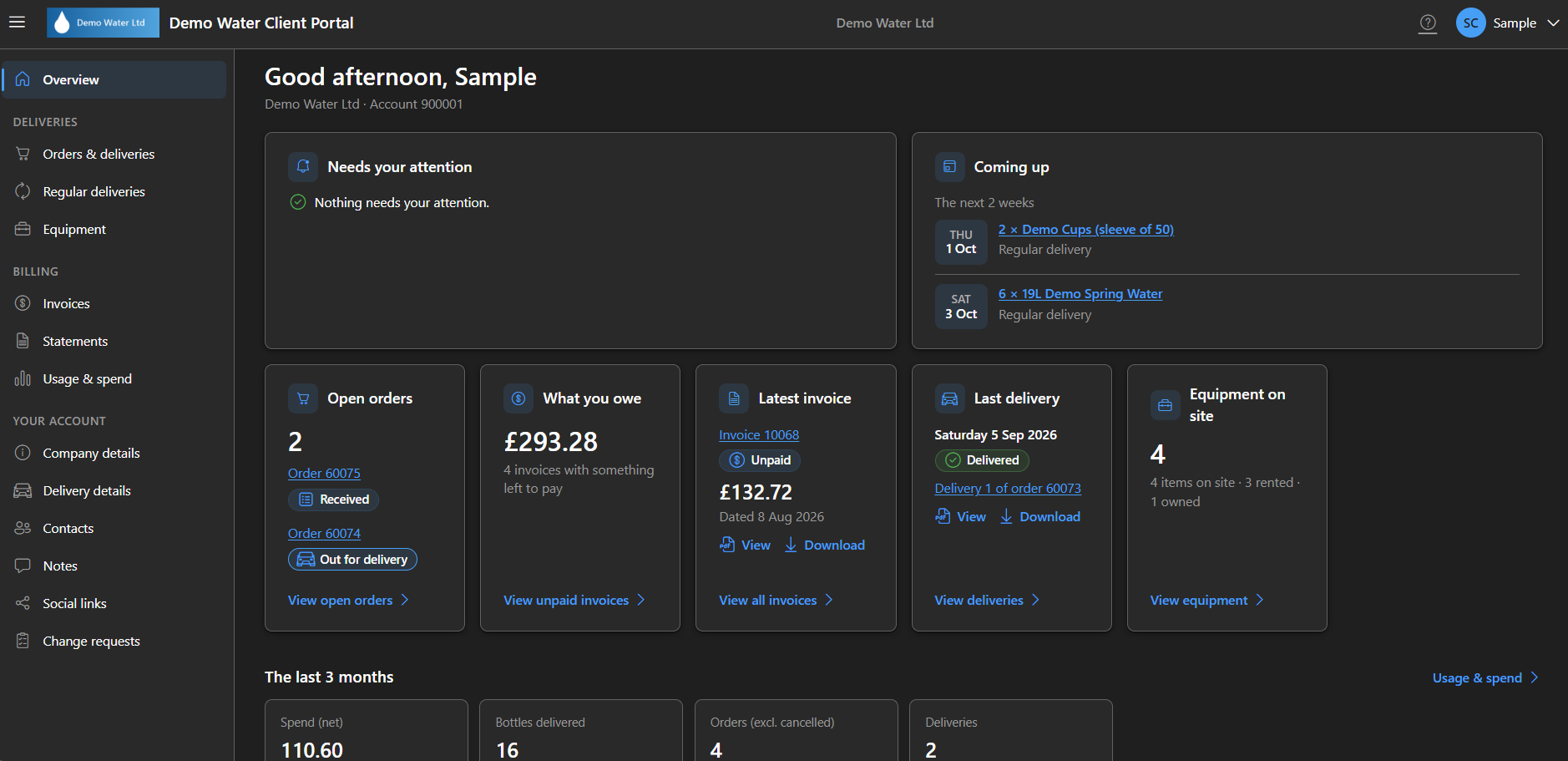Image resolution: width=1568 pixels, height=761 pixels.
Task: Click the Received status badge
Action: click(x=333, y=500)
